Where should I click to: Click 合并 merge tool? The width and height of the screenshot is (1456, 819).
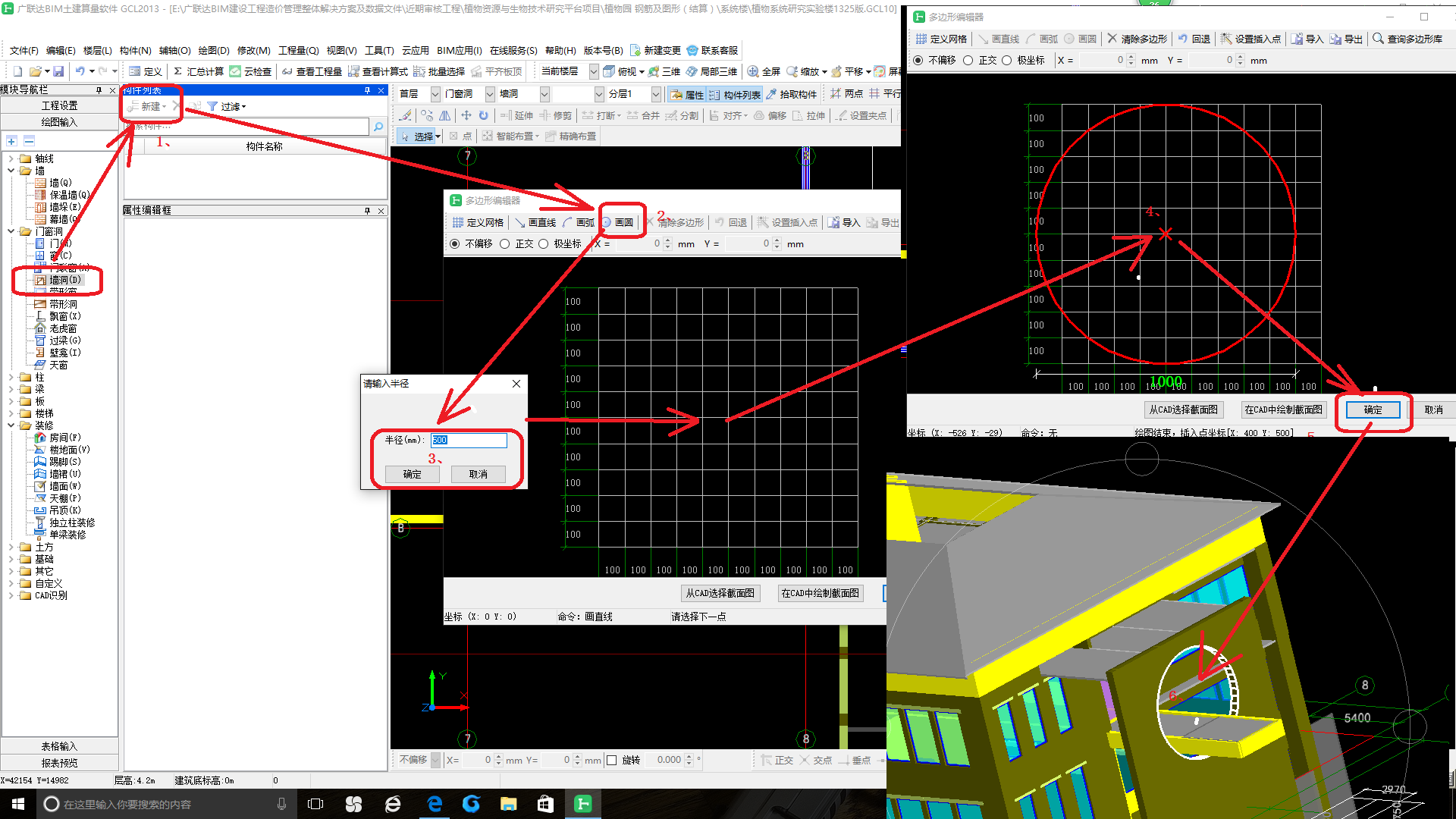644,115
